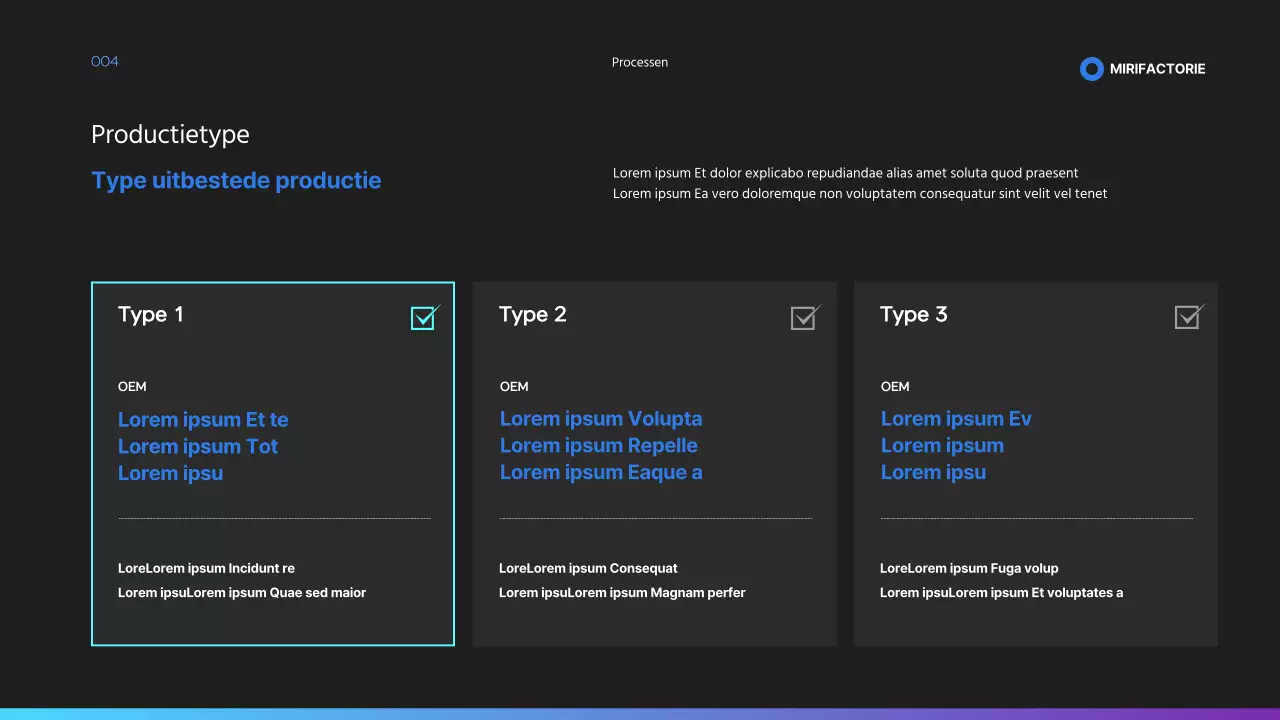Select the Processen header label
Viewport: 1280px width, 720px height.
click(x=640, y=62)
